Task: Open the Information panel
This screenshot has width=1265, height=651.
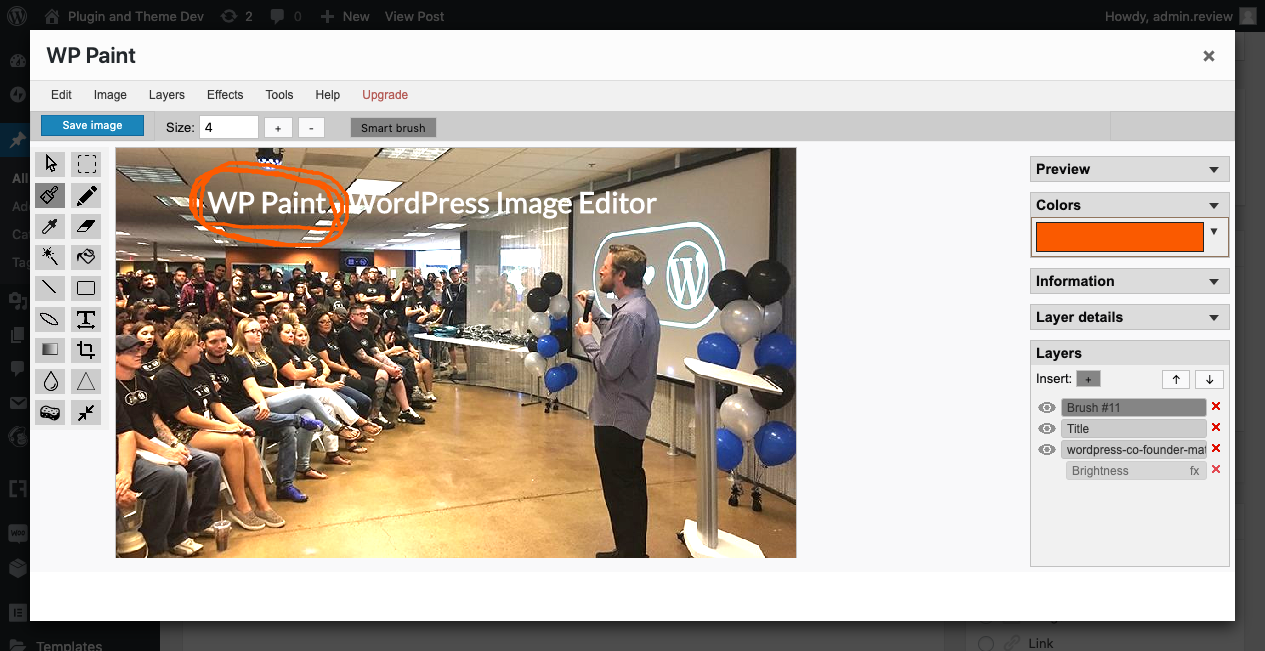Action: click(1129, 281)
